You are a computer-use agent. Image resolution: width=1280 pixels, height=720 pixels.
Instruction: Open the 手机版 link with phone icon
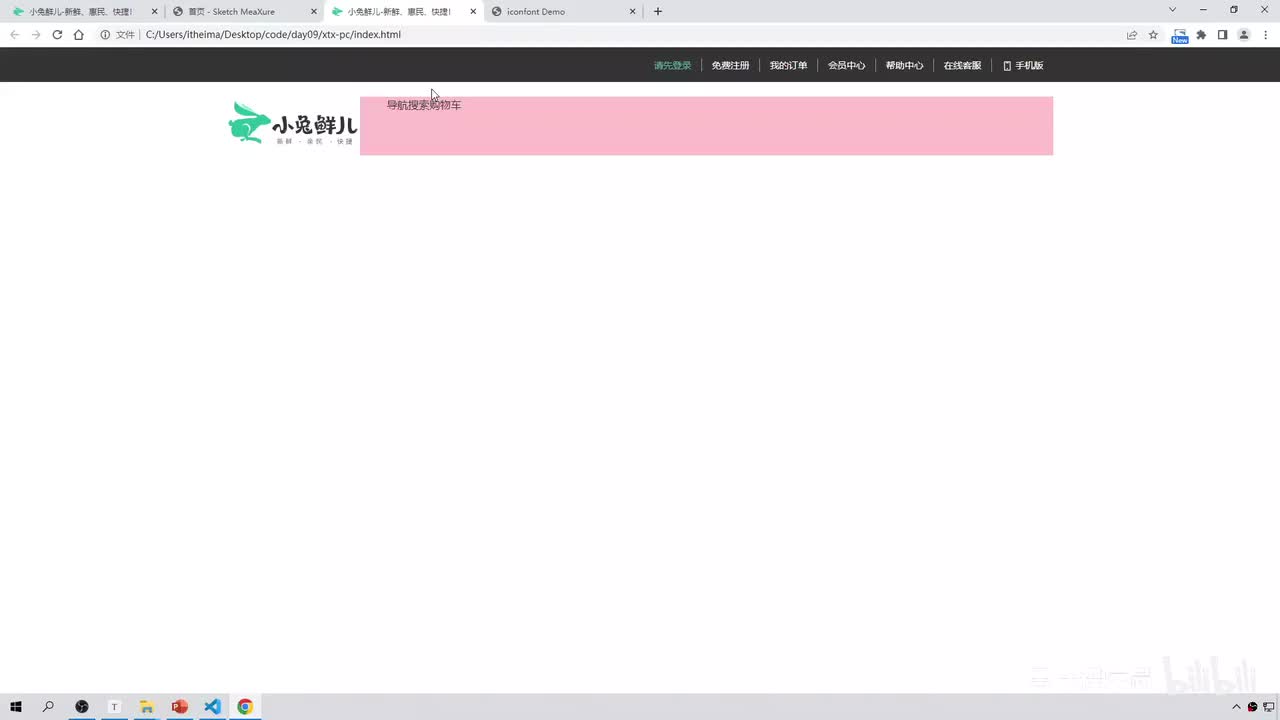coord(1023,66)
